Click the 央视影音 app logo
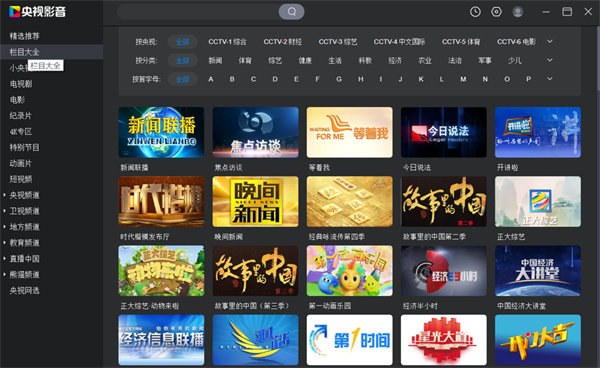 pyautogui.click(x=38, y=12)
